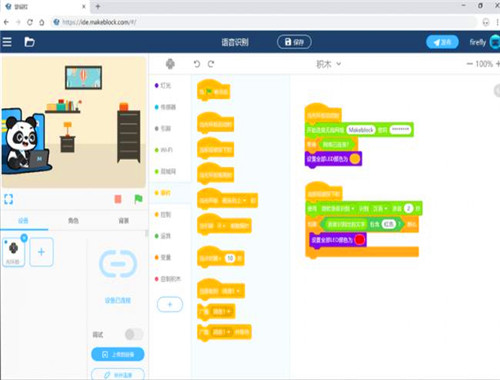500x380 pixels.
Task: Add a new device with the plus tile
Action: pyautogui.click(x=41, y=252)
